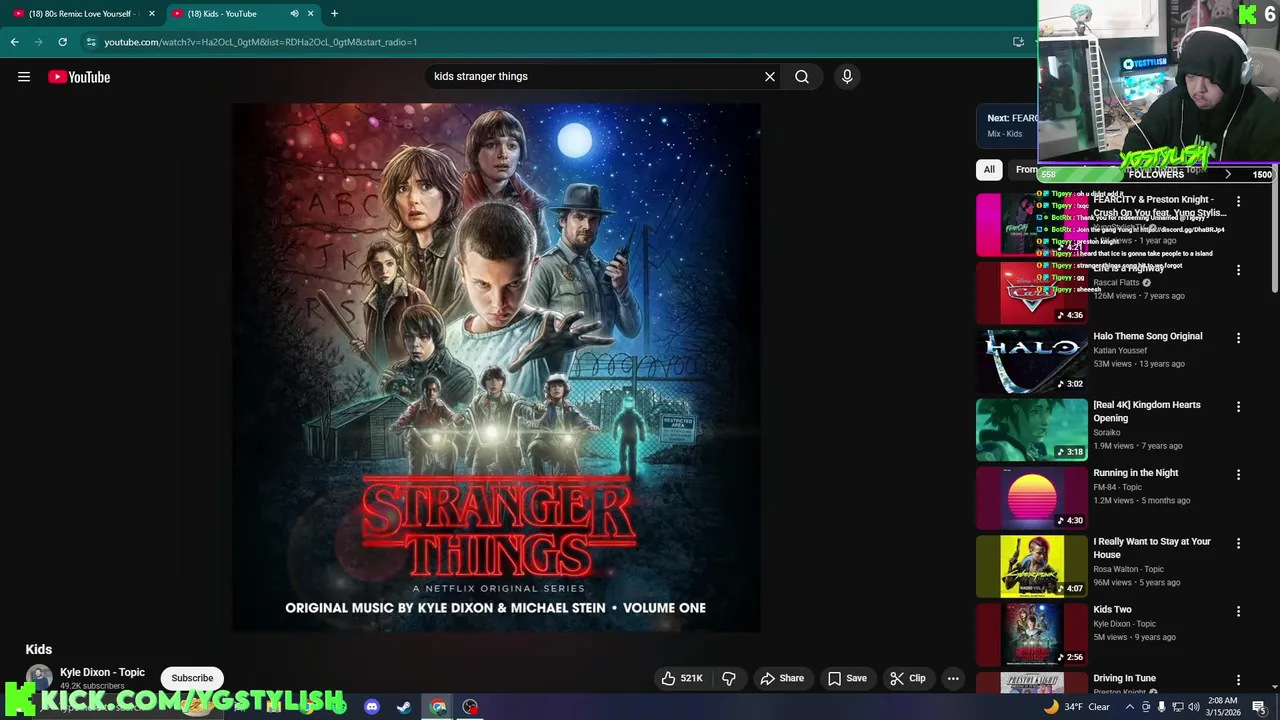Click the down arrow of sidebar scrollbar

pos(1275,689)
